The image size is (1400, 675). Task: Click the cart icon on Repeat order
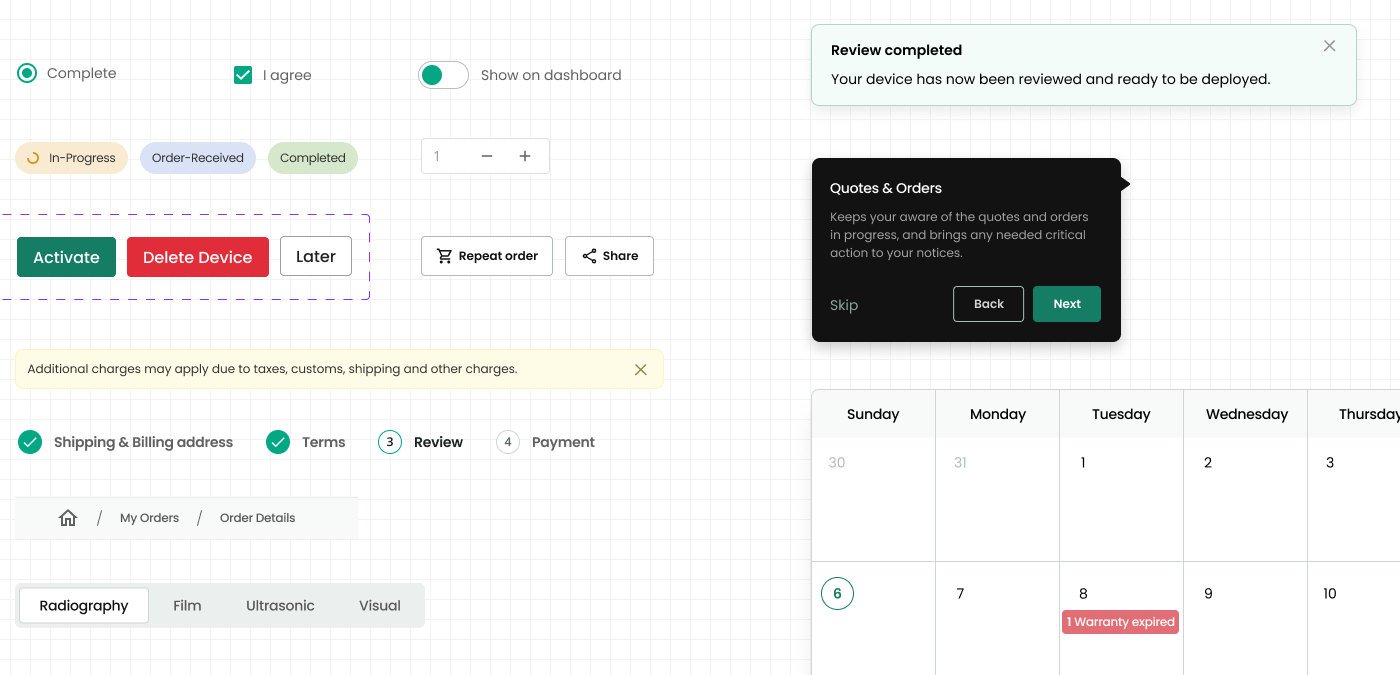point(445,256)
